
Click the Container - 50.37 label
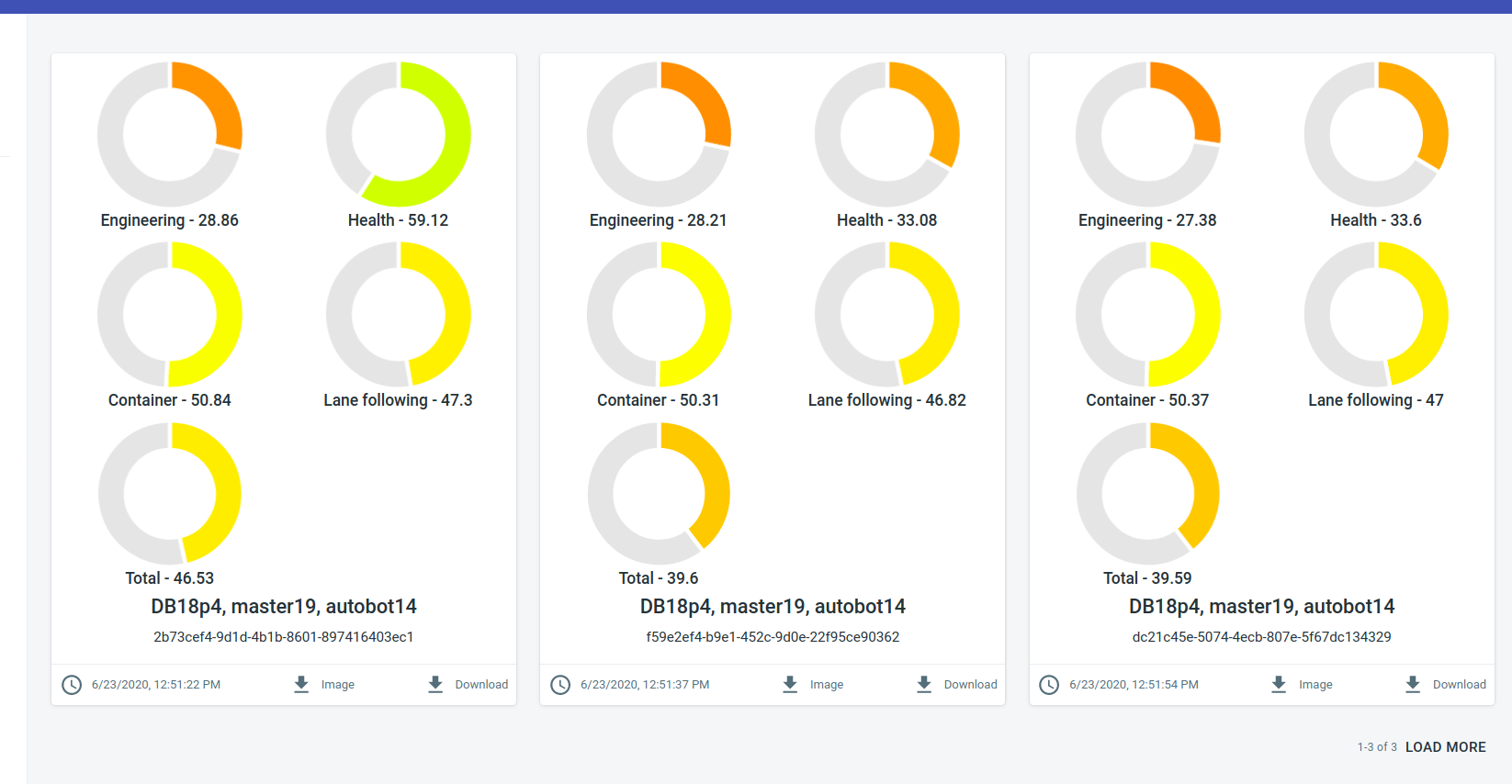pyautogui.click(x=1148, y=400)
